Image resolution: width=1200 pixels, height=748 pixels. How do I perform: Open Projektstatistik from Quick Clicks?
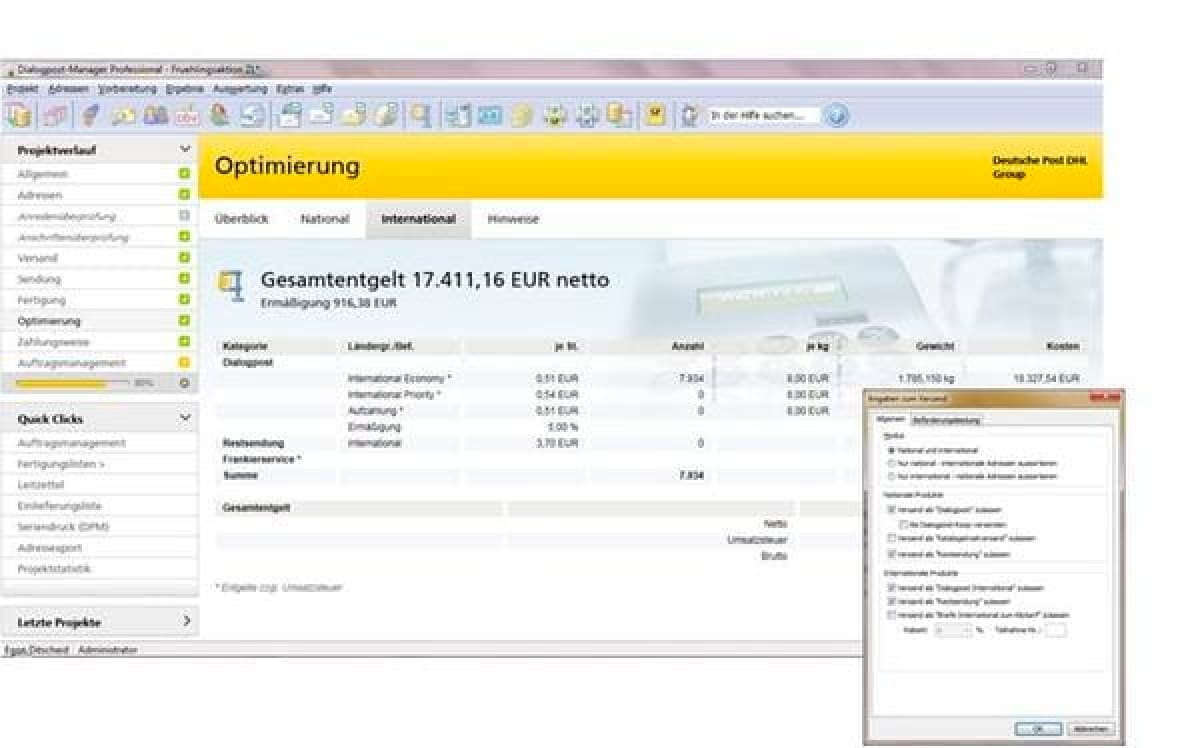click(x=54, y=569)
